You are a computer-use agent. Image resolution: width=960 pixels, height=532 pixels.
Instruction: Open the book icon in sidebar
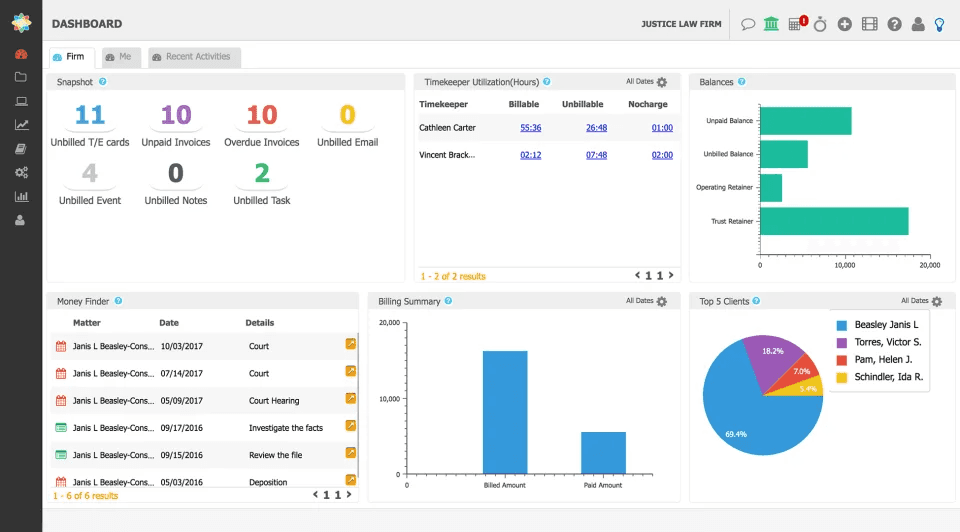pyautogui.click(x=21, y=149)
